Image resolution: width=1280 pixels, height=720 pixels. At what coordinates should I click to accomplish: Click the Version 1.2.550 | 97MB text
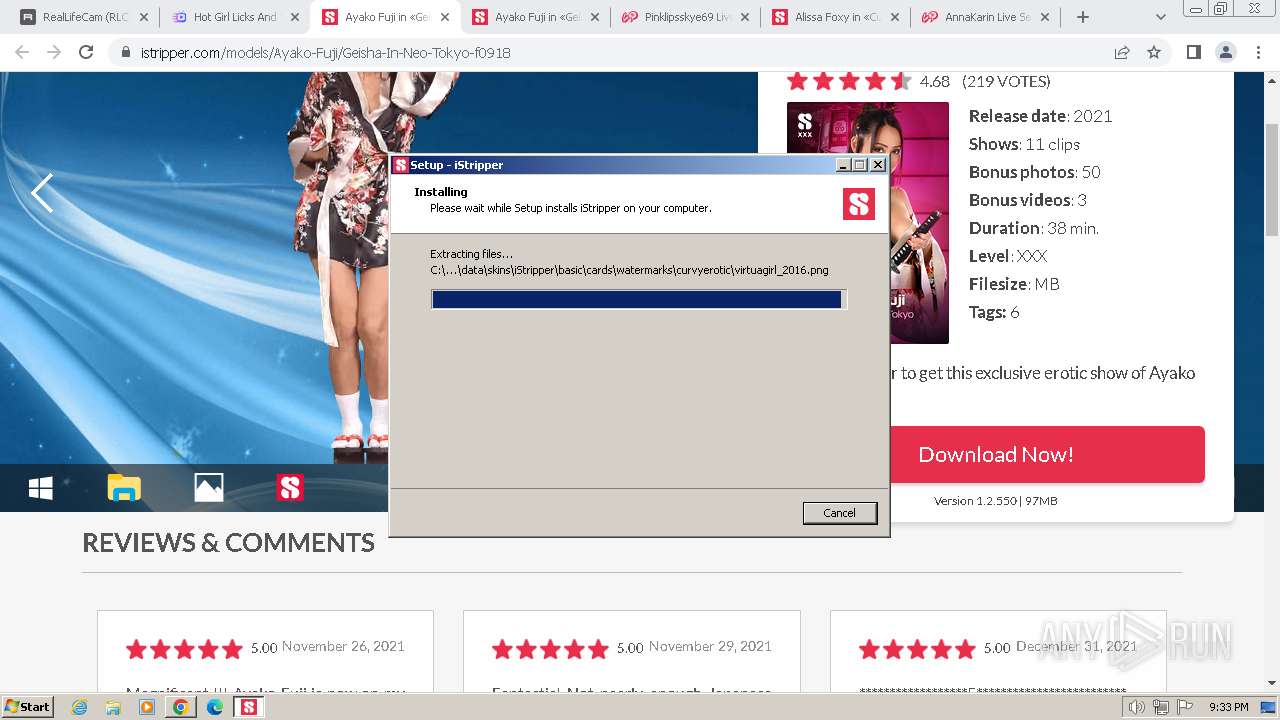[x=996, y=501]
